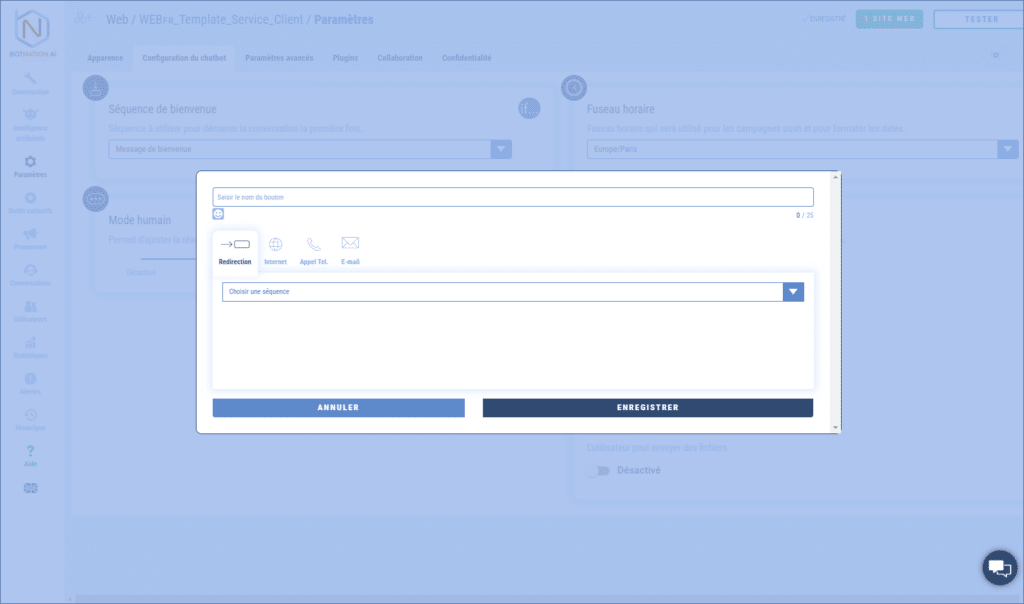The height and width of the screenshot is (604, 1024).
Task: Open the emoji picker smiley icon
Action: click(218, 214)
